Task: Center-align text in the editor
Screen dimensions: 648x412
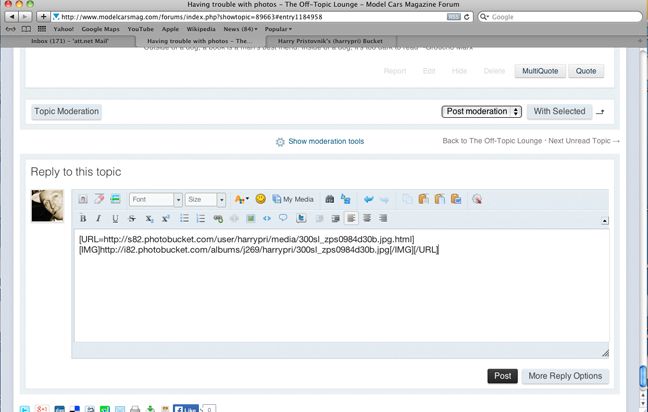Action: point(367,218)
